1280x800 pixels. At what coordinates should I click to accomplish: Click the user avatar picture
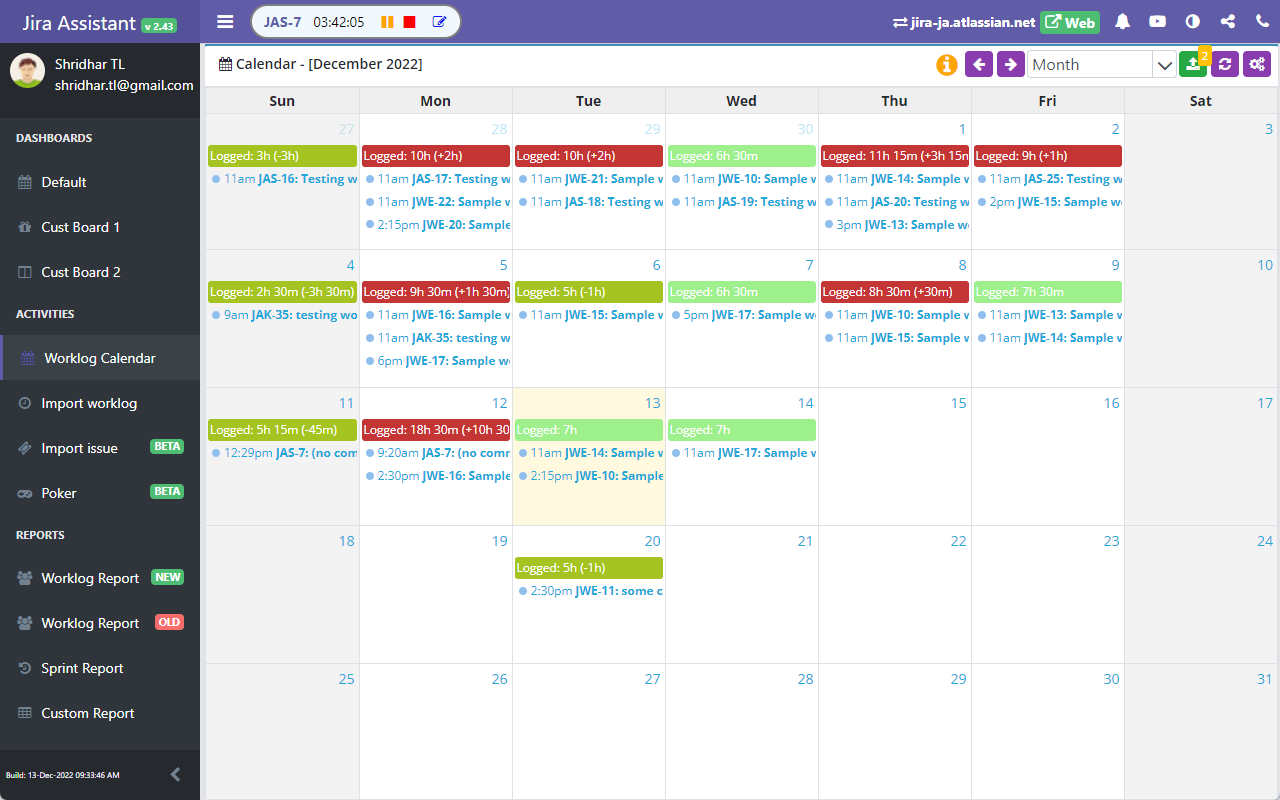pyautogui.click(x=27, y=71)
